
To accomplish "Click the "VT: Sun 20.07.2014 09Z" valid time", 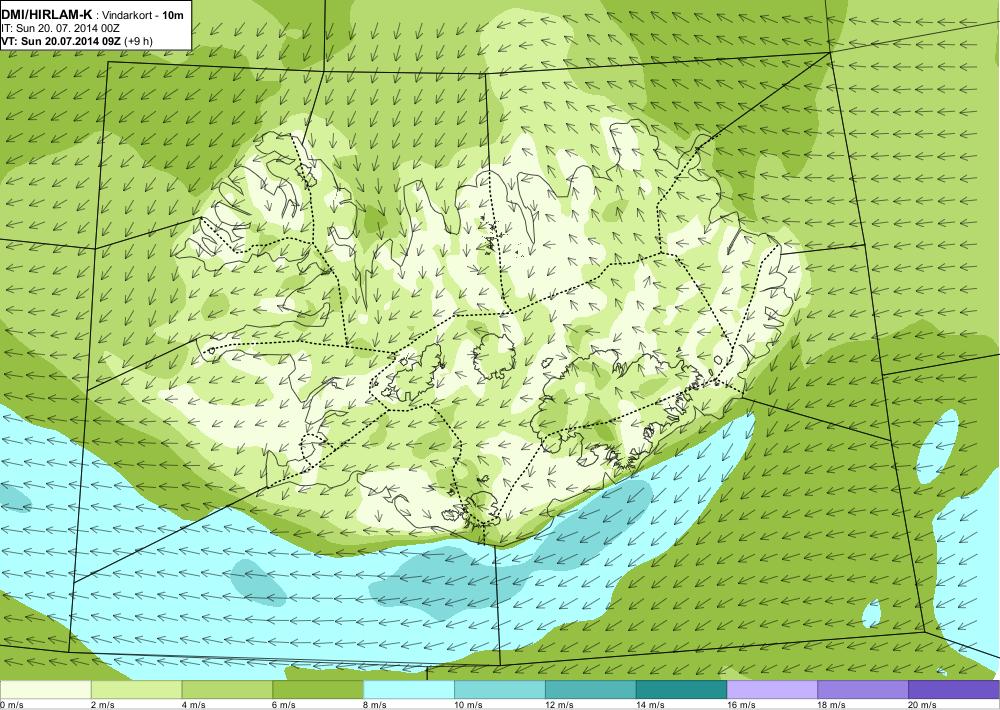I will click(x=61, y=41).
